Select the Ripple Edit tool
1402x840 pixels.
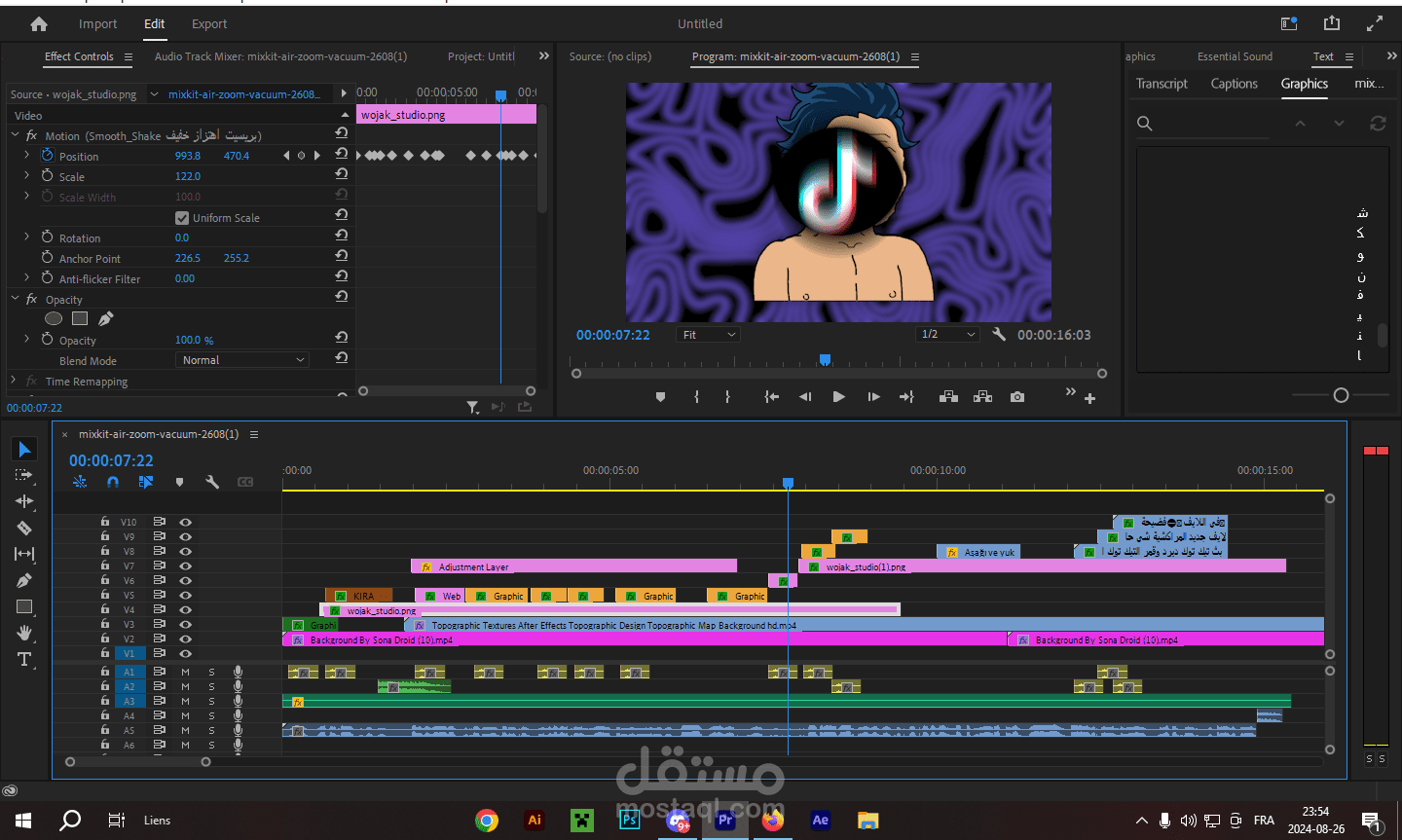(x=24, y=501)
